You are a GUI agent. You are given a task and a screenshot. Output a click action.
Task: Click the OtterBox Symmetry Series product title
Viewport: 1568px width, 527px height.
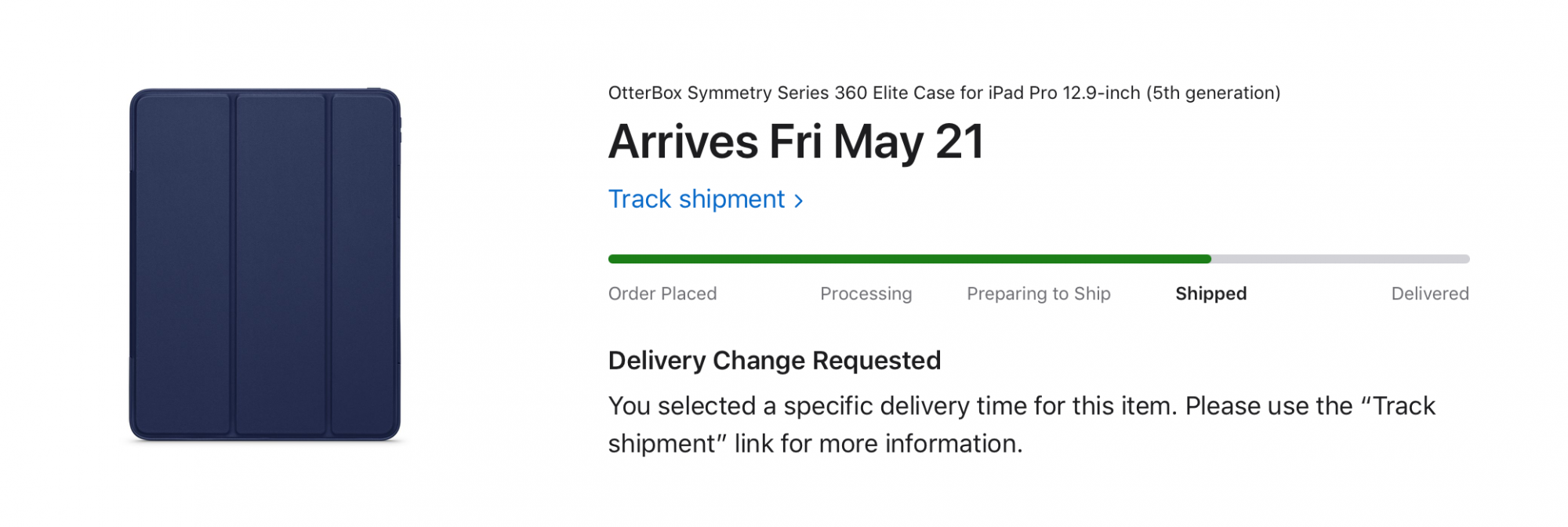click(862, 93)
